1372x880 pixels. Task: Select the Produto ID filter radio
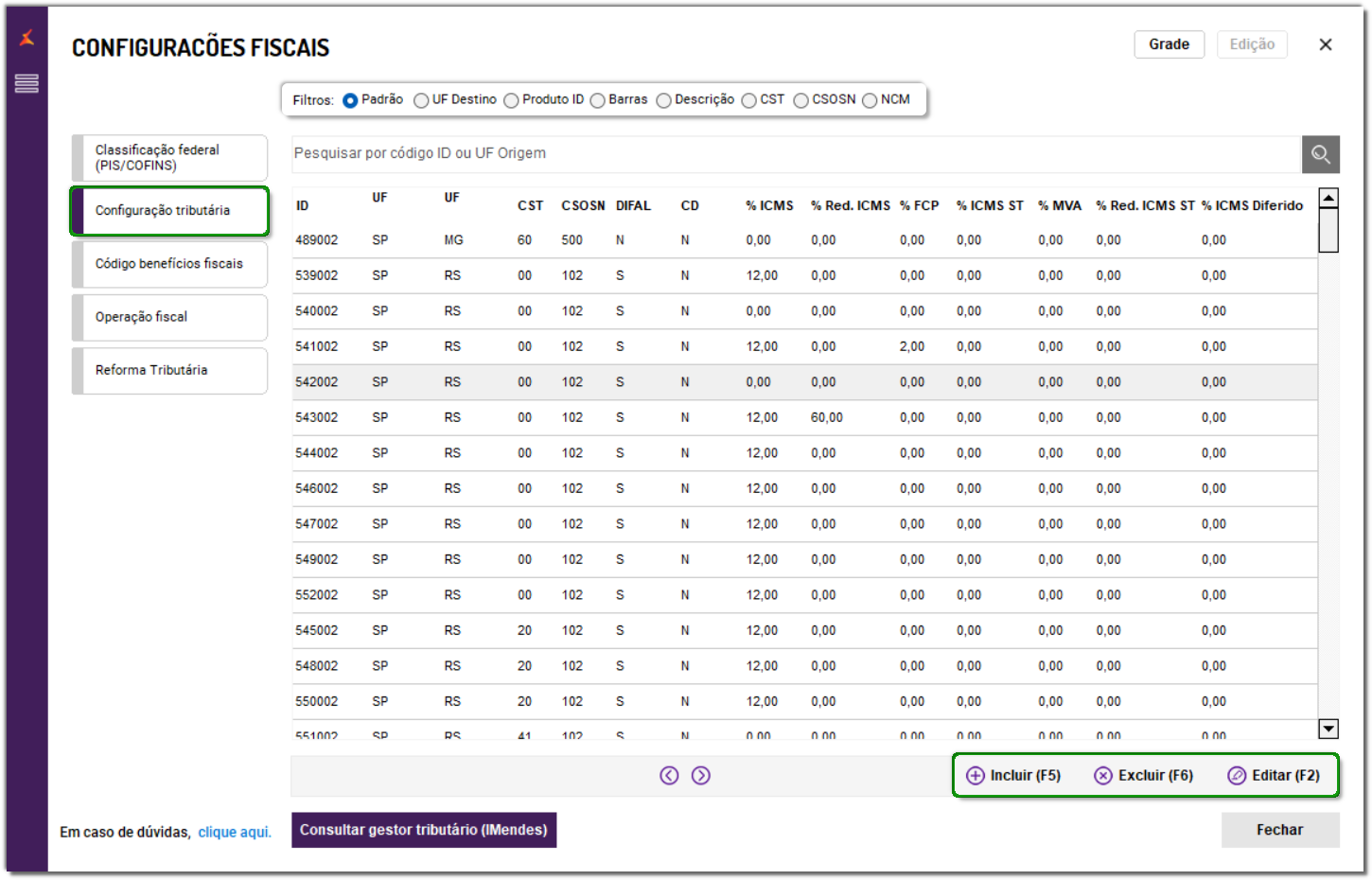click(511, 100)
